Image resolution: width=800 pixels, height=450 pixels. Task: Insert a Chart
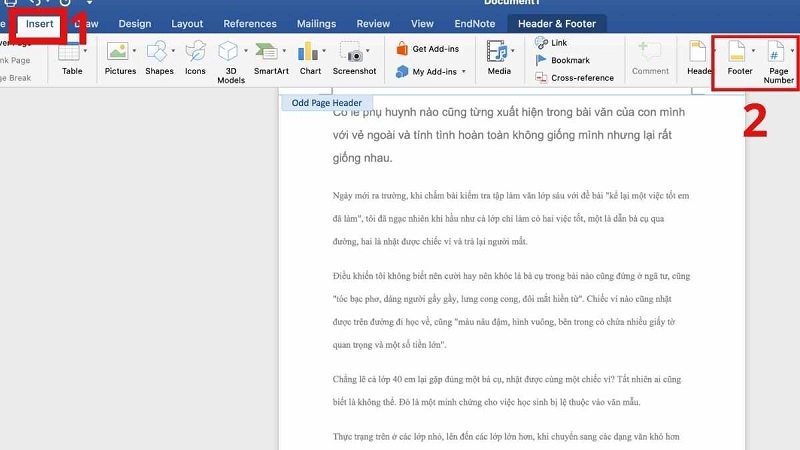[310, 57]
